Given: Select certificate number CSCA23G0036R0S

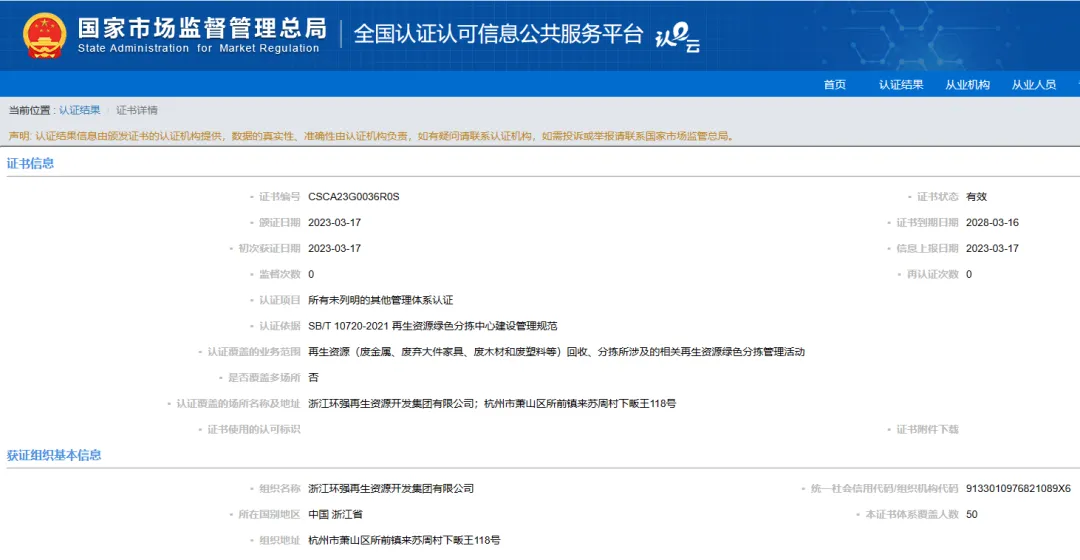Looking at the screenshot, I should tap(353, 197).
